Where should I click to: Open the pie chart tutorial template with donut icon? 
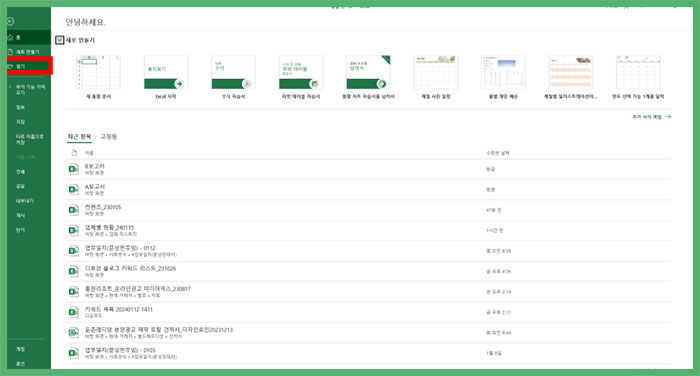pyautogui.click(x=368, y=77)
